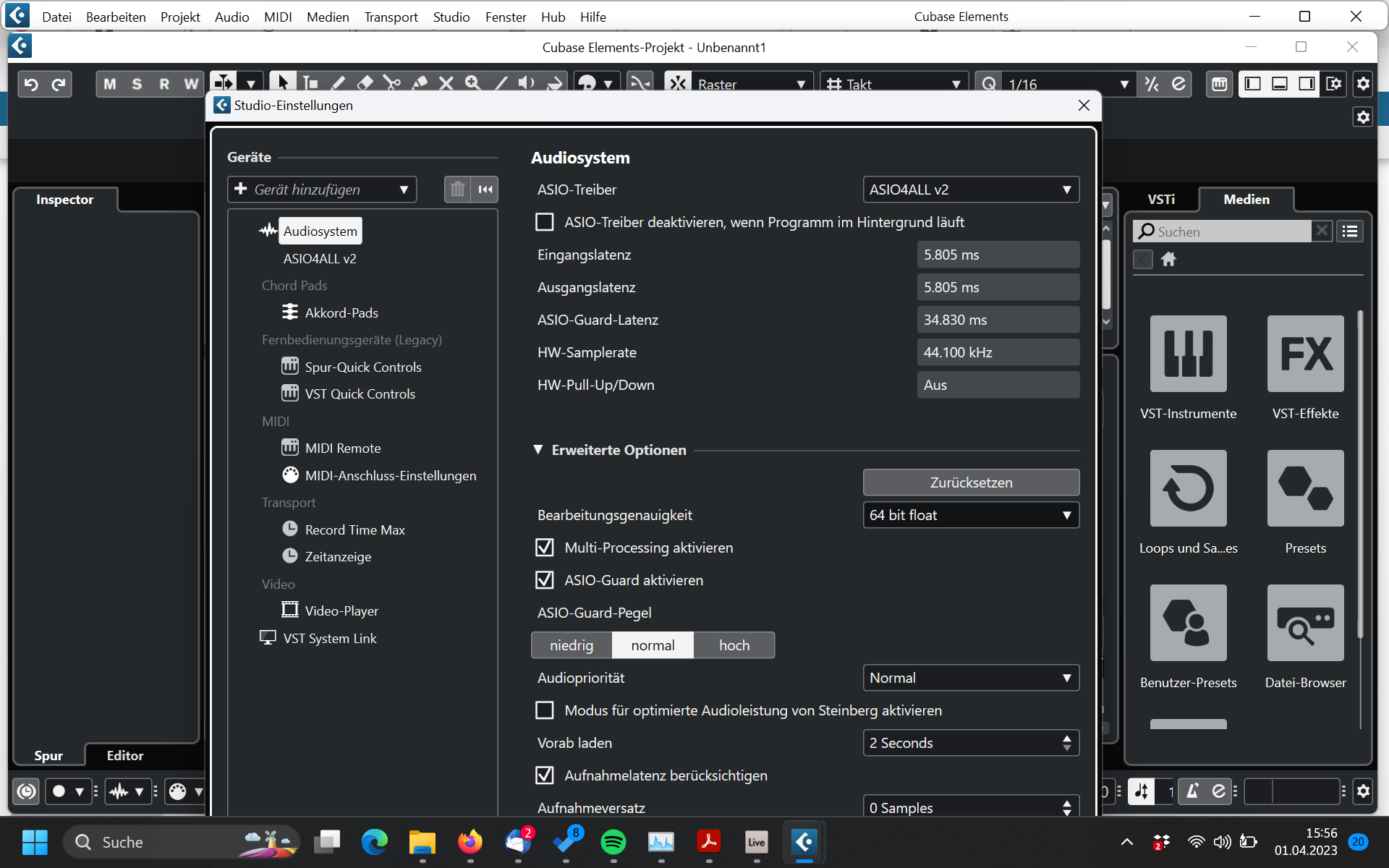Uncheck Multi-Processing aktivieren
The image size is (1389, 868).
(x=545, y=548)
